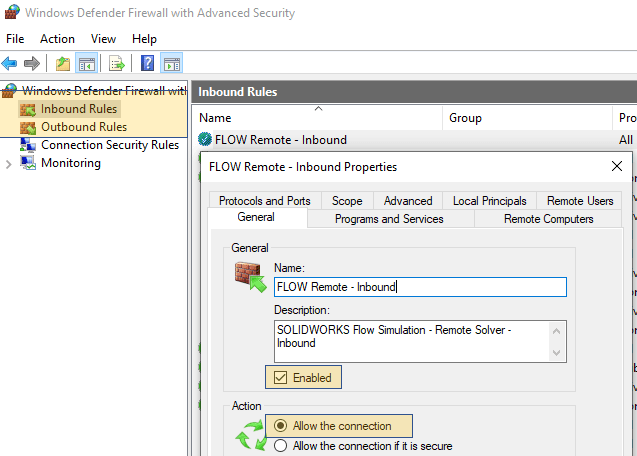Screen dimensions: 637x456
Task: Click the Export List toolbar icon
Action: (x=117, y=64)
